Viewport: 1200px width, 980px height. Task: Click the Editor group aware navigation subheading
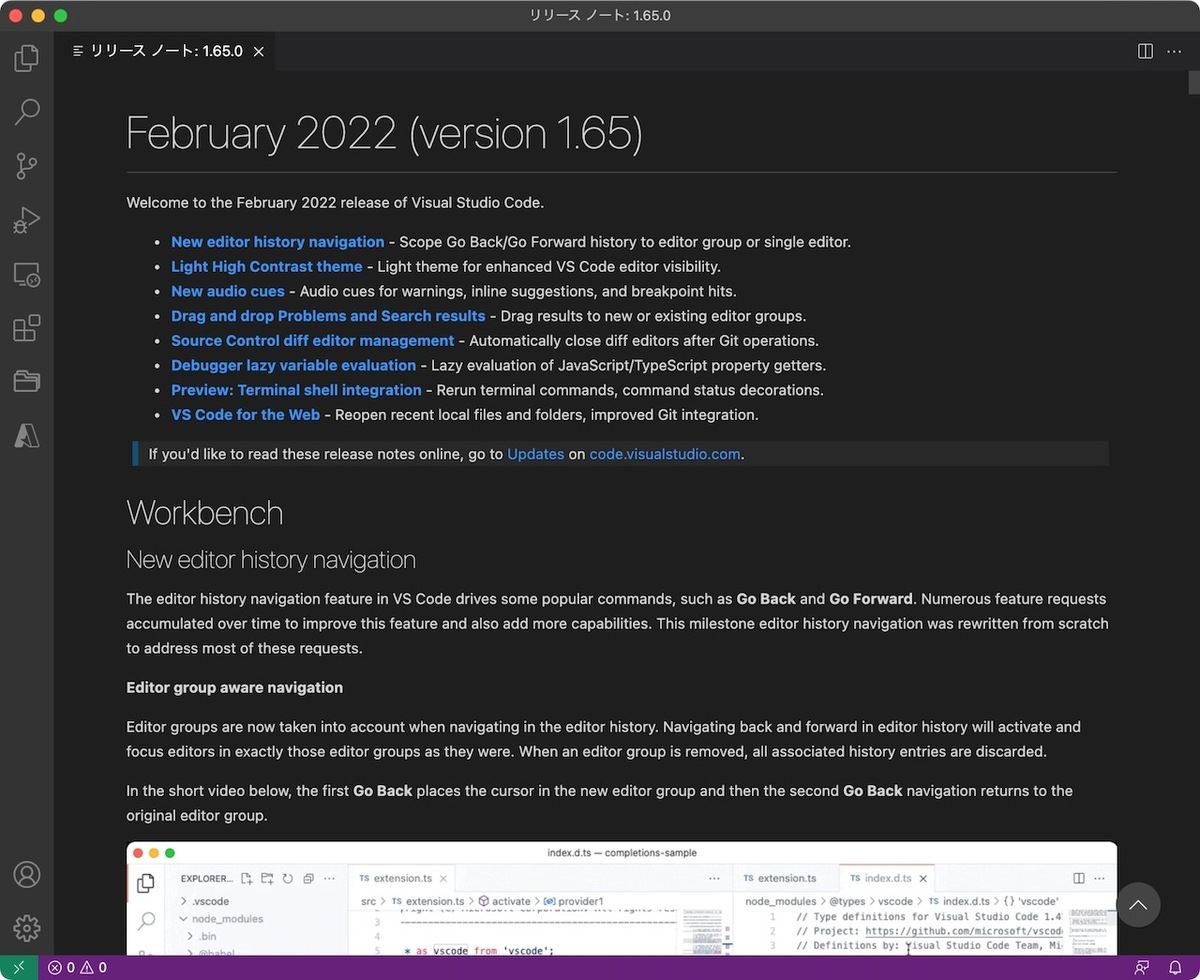click(x=235, y=688)
